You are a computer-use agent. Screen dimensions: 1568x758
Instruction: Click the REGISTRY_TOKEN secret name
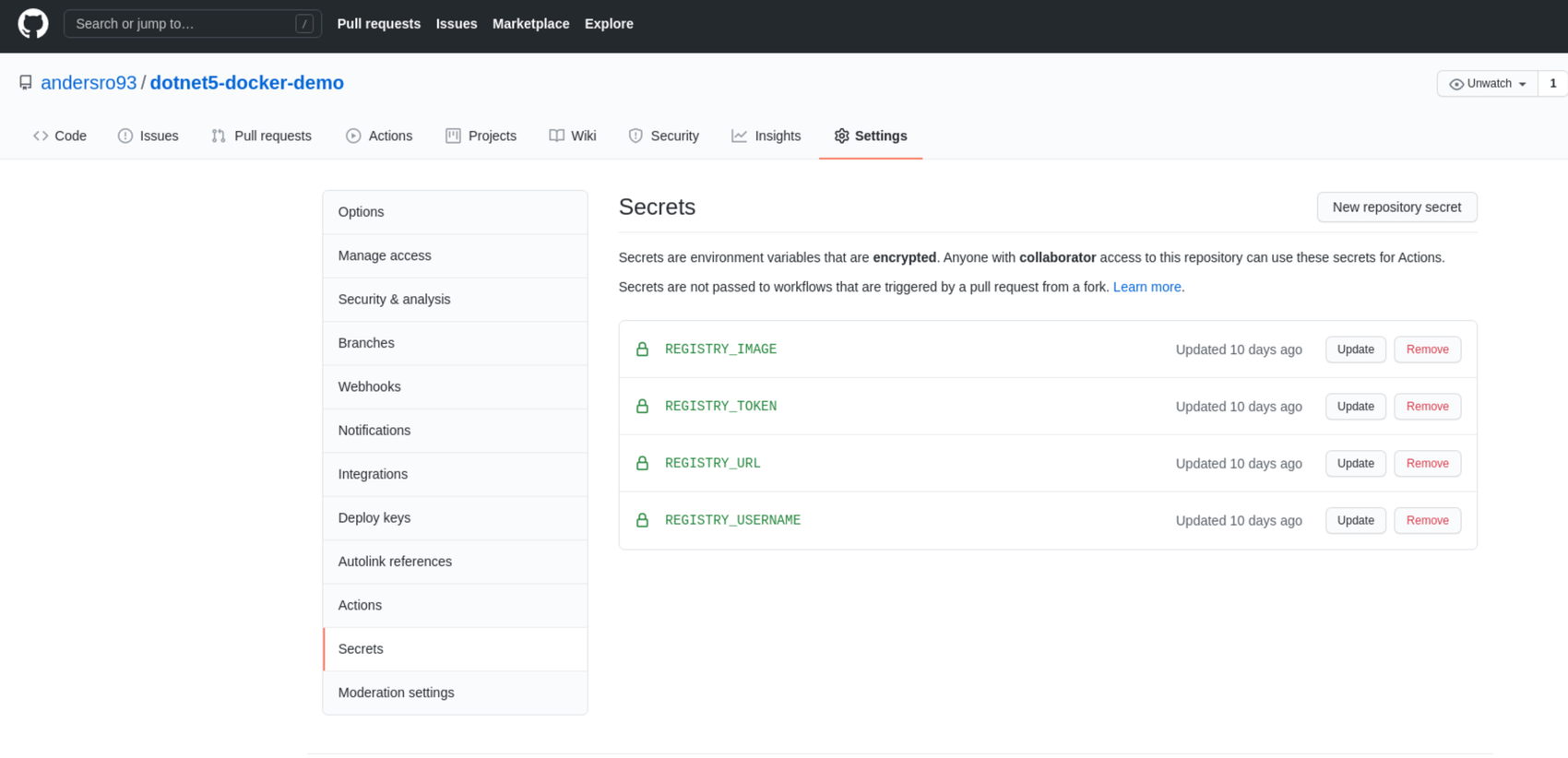721,407
